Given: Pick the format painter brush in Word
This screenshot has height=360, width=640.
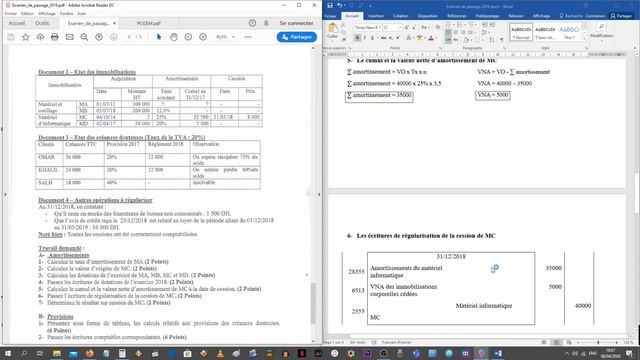Looking at the screenshot, I should [x=343, y=40].
